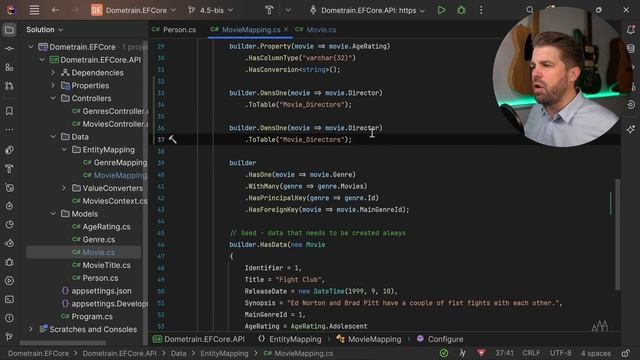Screen dimensions: 640x360
Task: Click Data in the bottom navigation path
Action: coord(178,353)
